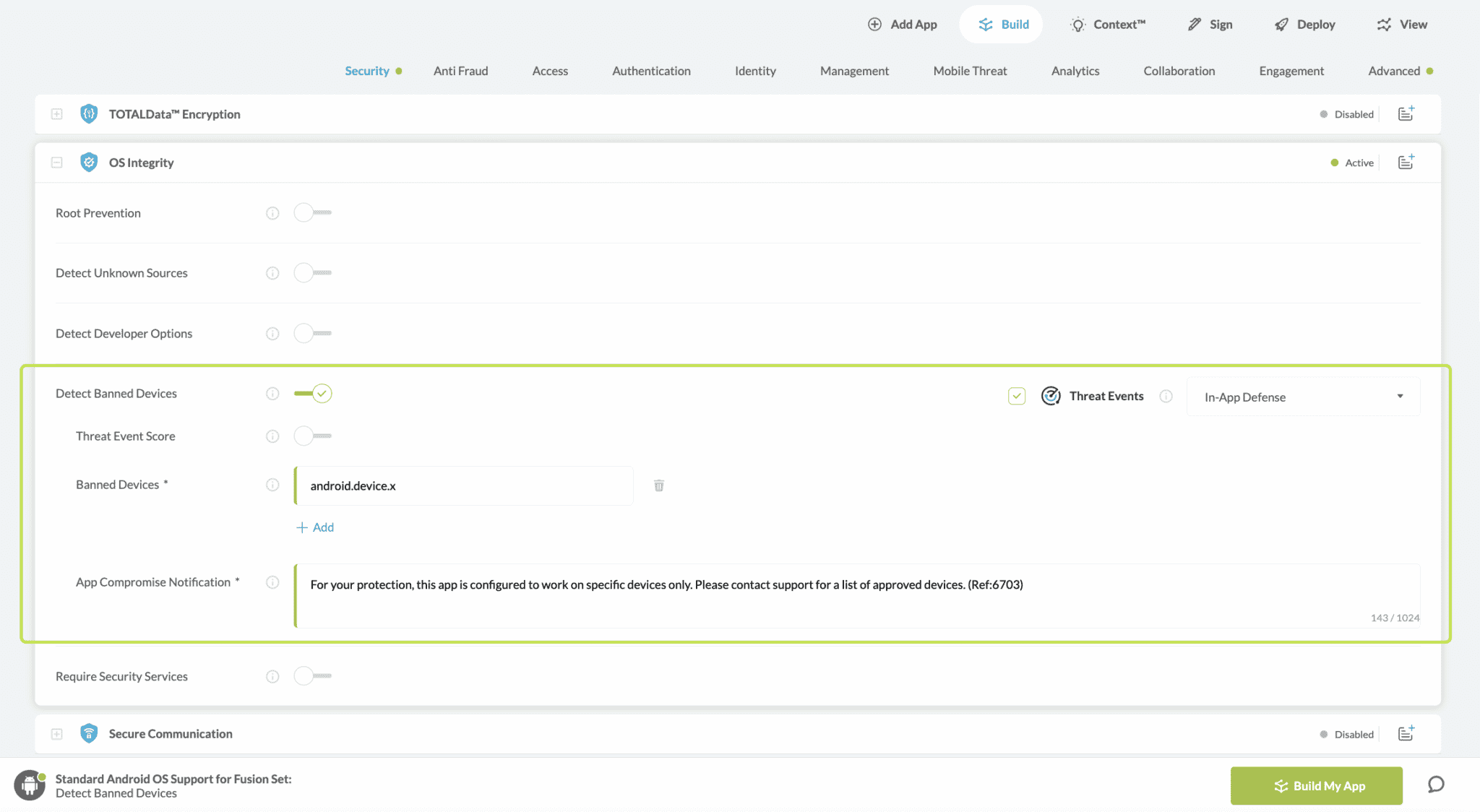Screen dimensions: 1480x812
Task: Click the trash icon beside android.device.x
Action: (x=658, y=485)
